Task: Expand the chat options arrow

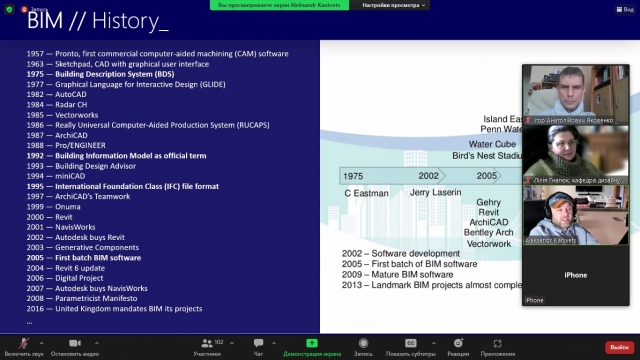Action: click(x=274, y=343)
